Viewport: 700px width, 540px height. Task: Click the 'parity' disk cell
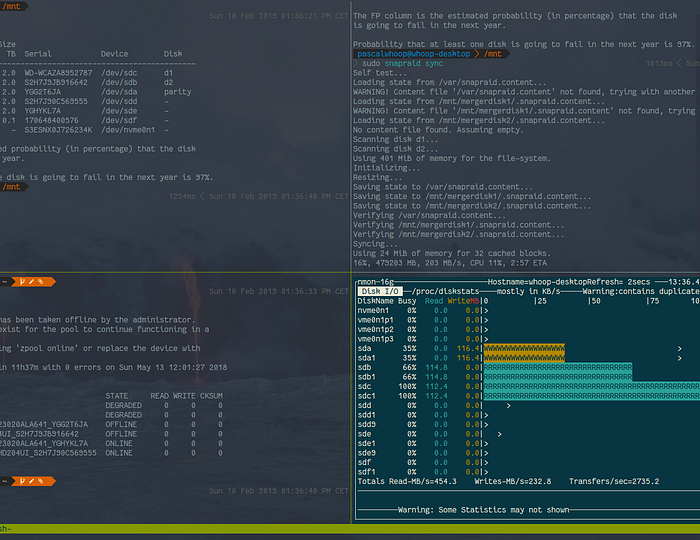click(x=177, y=92)
